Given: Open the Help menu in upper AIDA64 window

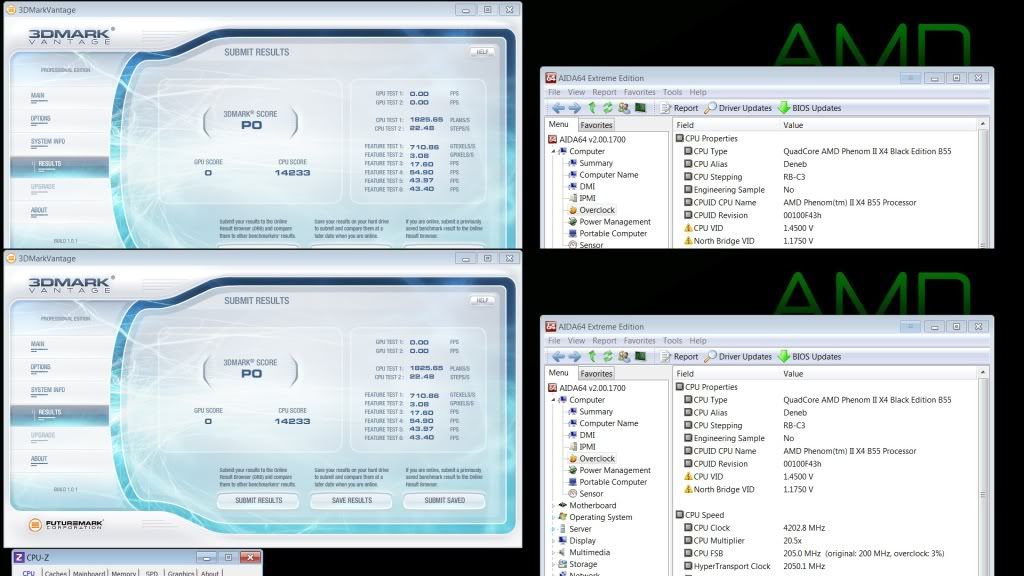Looking at the screenshot, I should click(x=697, y=92).
